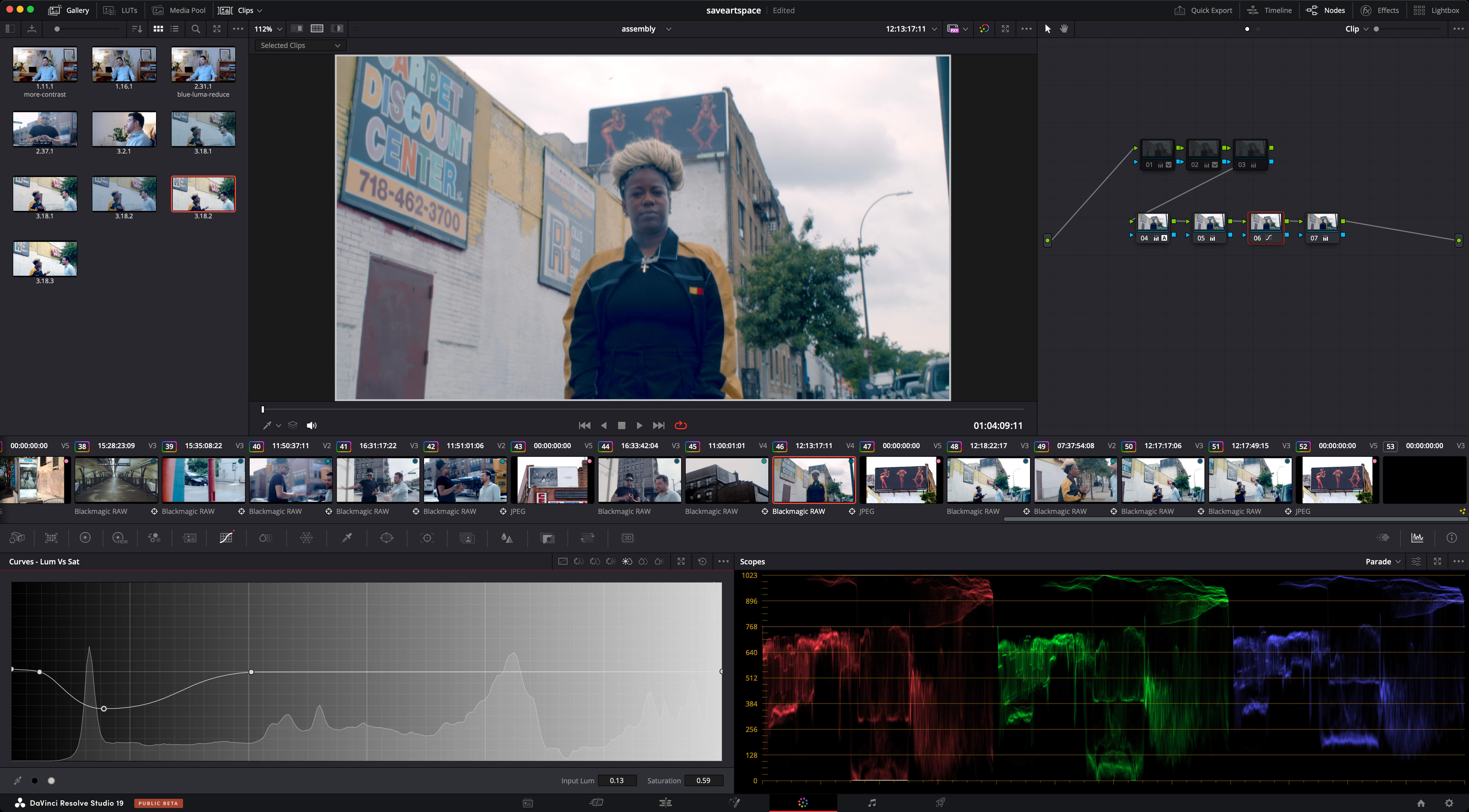Viewport: 1469px width, 812px height.
Task: Toggle split screen viewer mode
Action: click(x=317, y=28)
